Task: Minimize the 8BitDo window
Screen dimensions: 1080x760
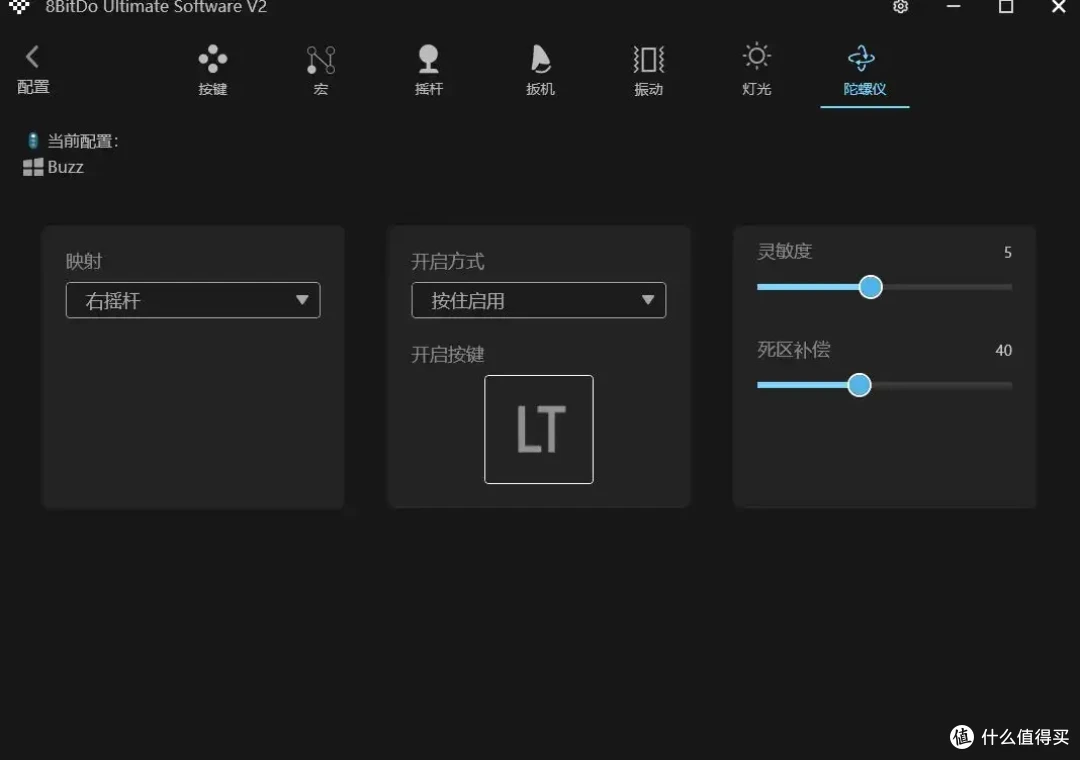Action: pos(953,7)
